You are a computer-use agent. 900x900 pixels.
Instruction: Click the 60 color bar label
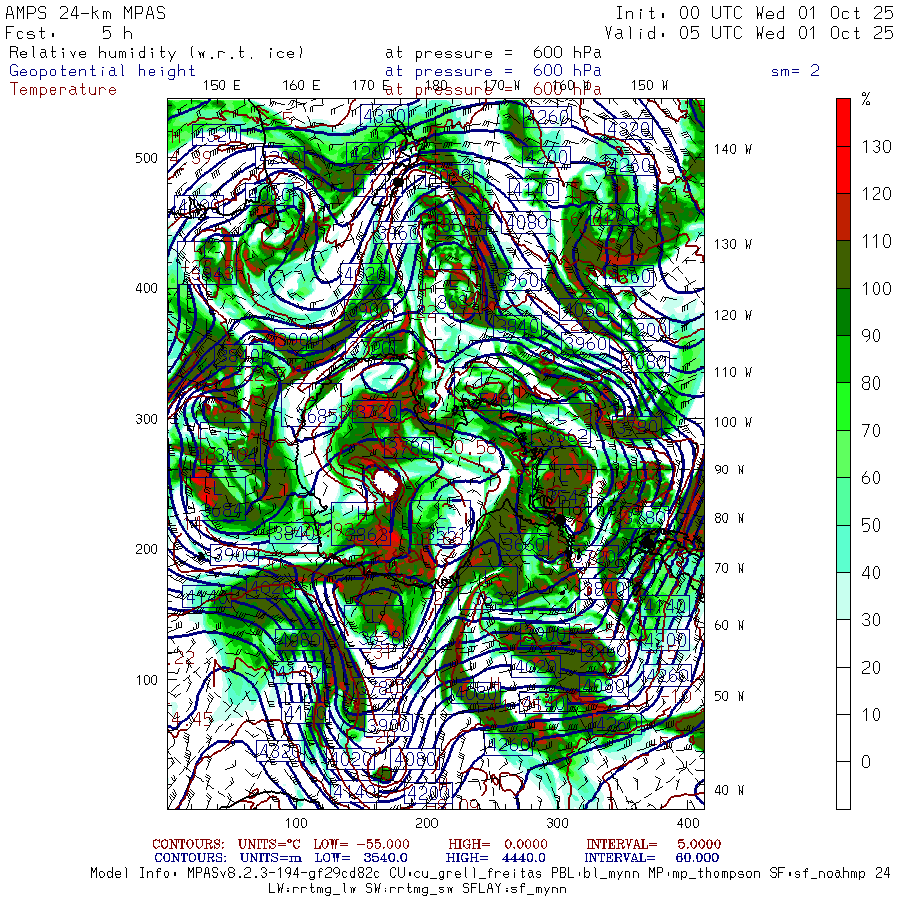tap(871, 478)
